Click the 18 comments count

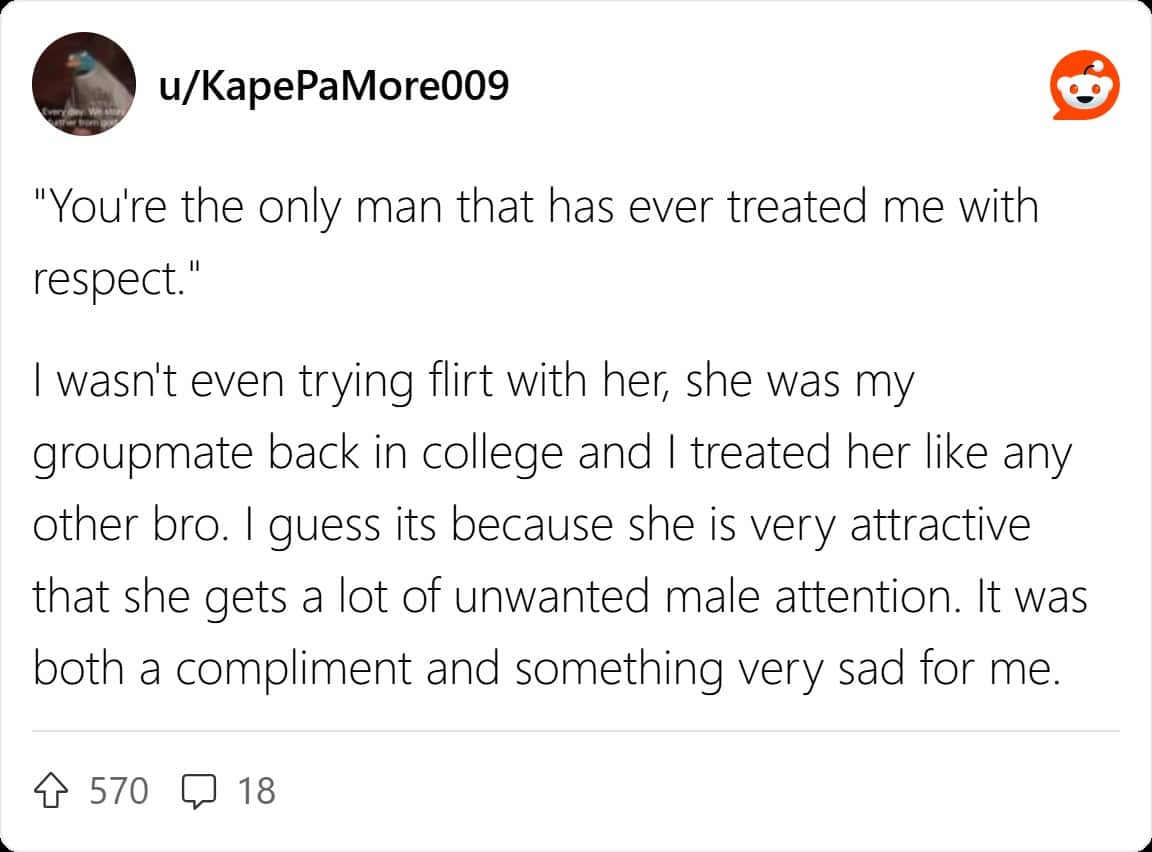256,791
